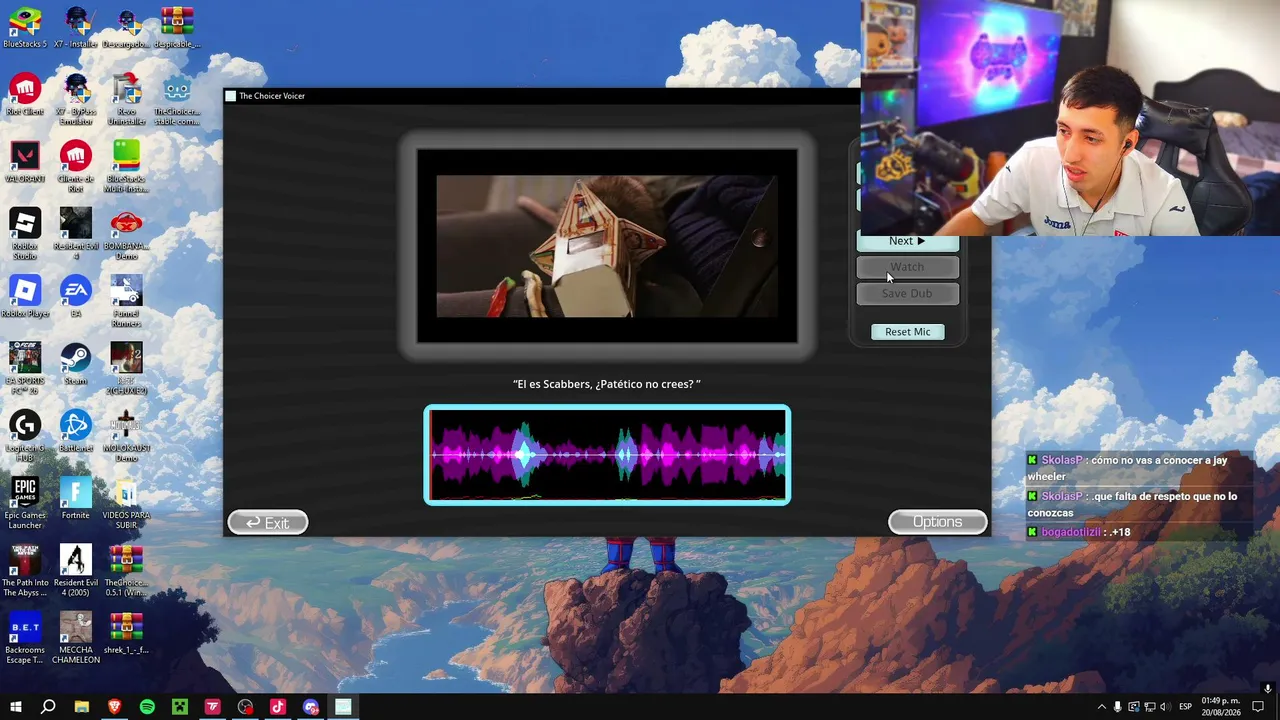The width and height of the screenshot is (1280, 720).
Task: Open the Riot Client desktop shortcut
Action: [25, 95]
